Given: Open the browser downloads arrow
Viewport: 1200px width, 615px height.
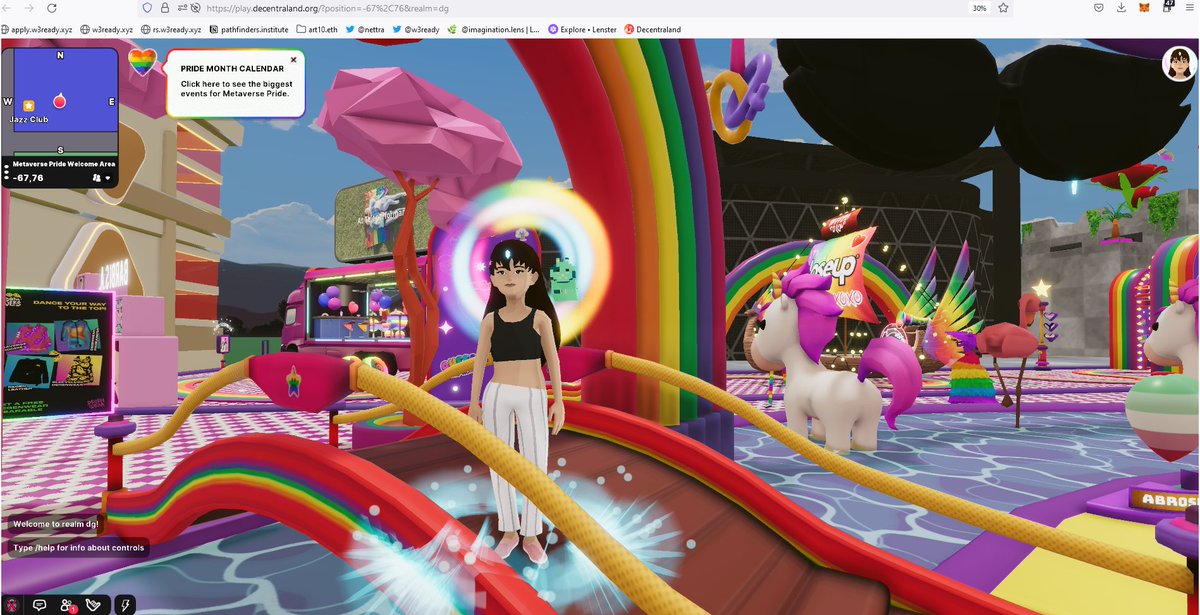Looking at the screenshot, I should 1122,7.
